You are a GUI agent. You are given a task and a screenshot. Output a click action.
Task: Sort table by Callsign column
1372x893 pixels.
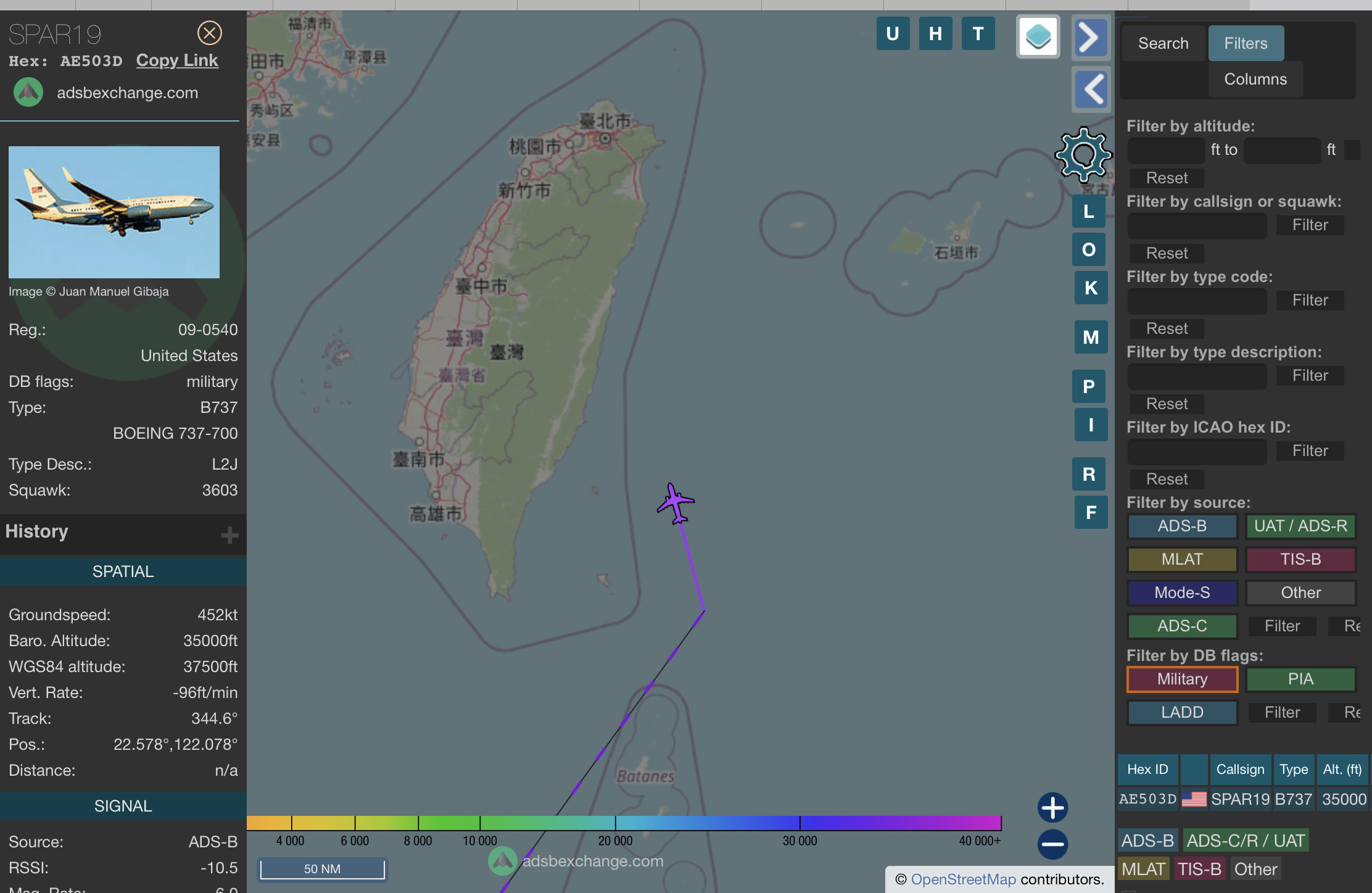1240,770
